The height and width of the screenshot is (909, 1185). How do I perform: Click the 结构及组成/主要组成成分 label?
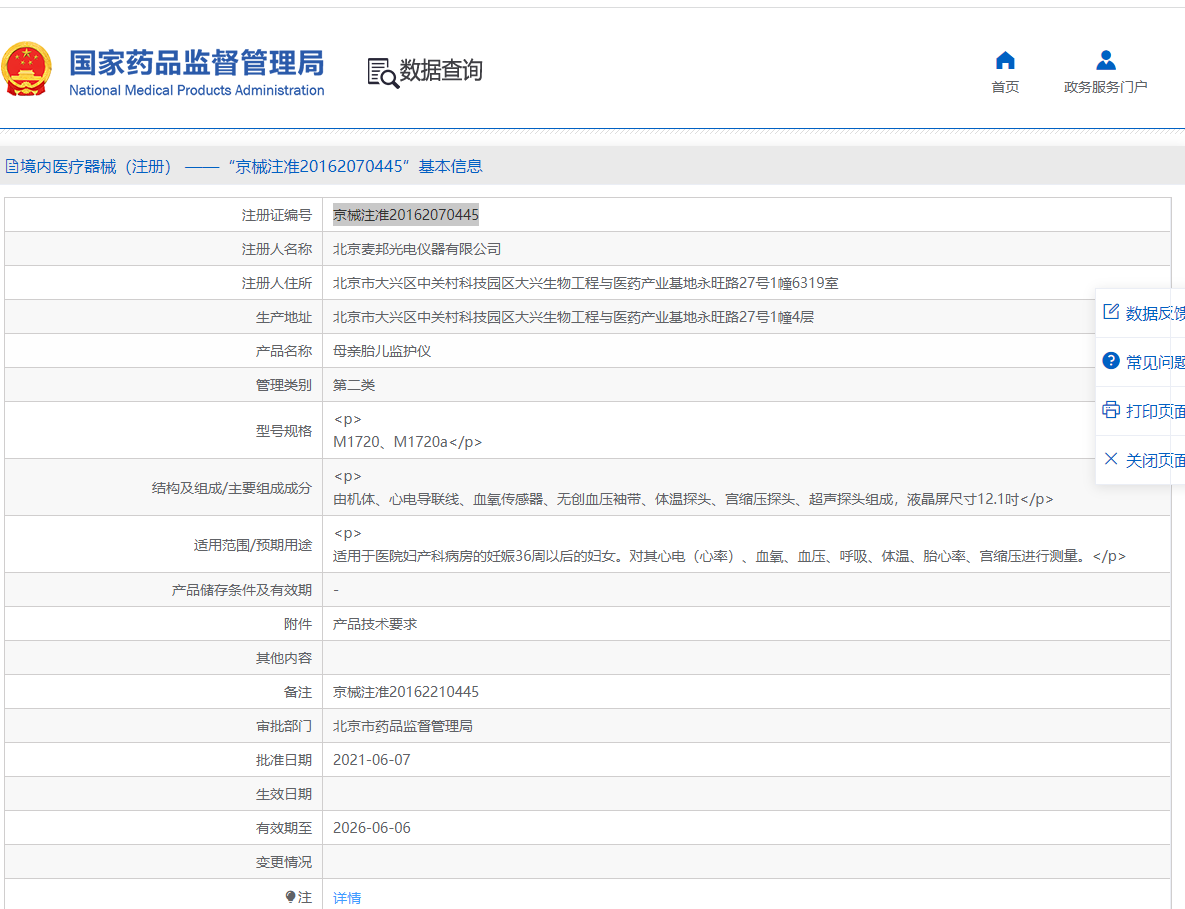click(x=231, y=488)
